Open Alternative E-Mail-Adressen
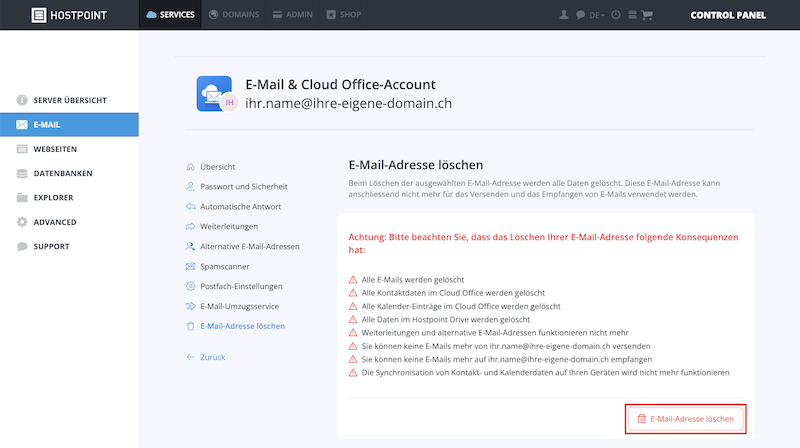This screenshot has height=448, width=800. point(249,246)
